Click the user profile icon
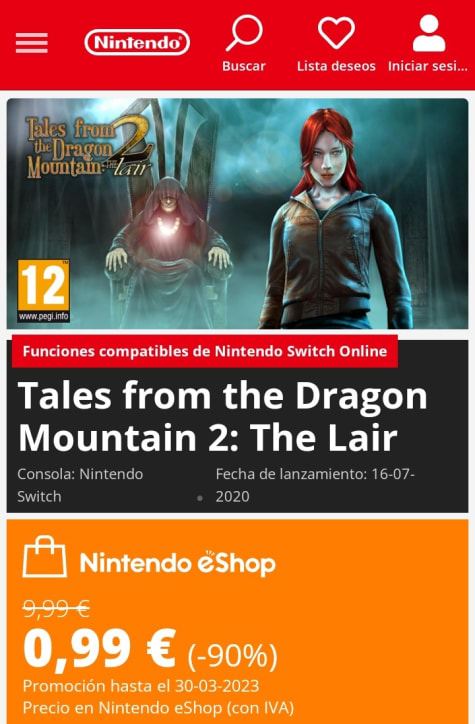Viewport: 475px width, 724px height. (x=428, y=32)
